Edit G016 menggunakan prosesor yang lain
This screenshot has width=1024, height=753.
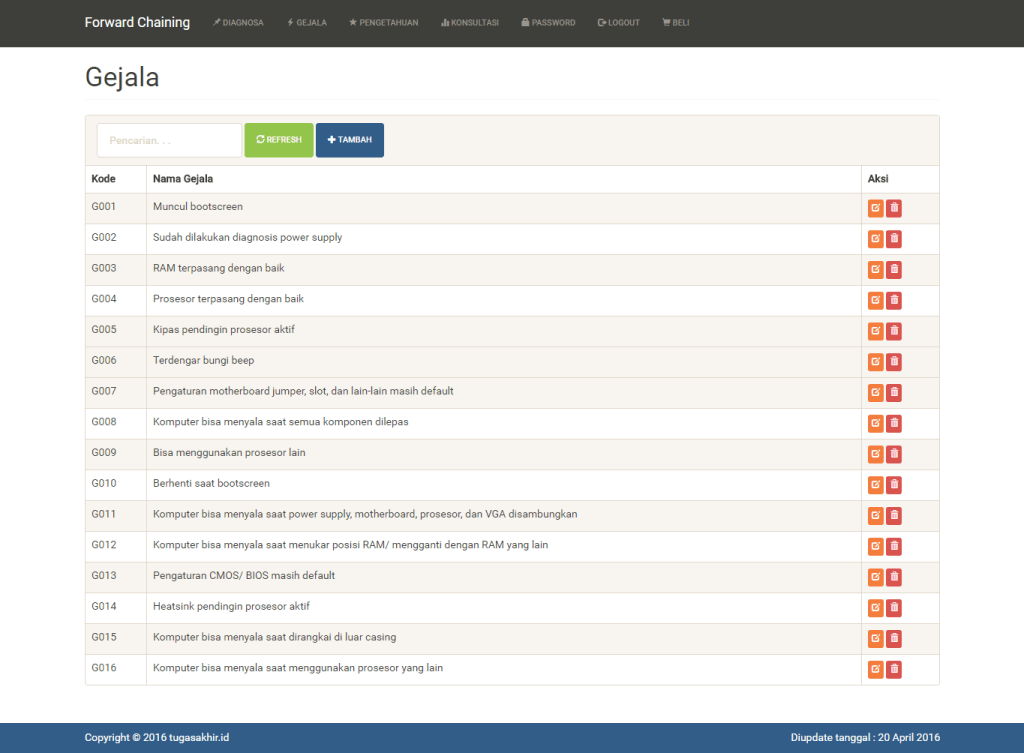875,669
